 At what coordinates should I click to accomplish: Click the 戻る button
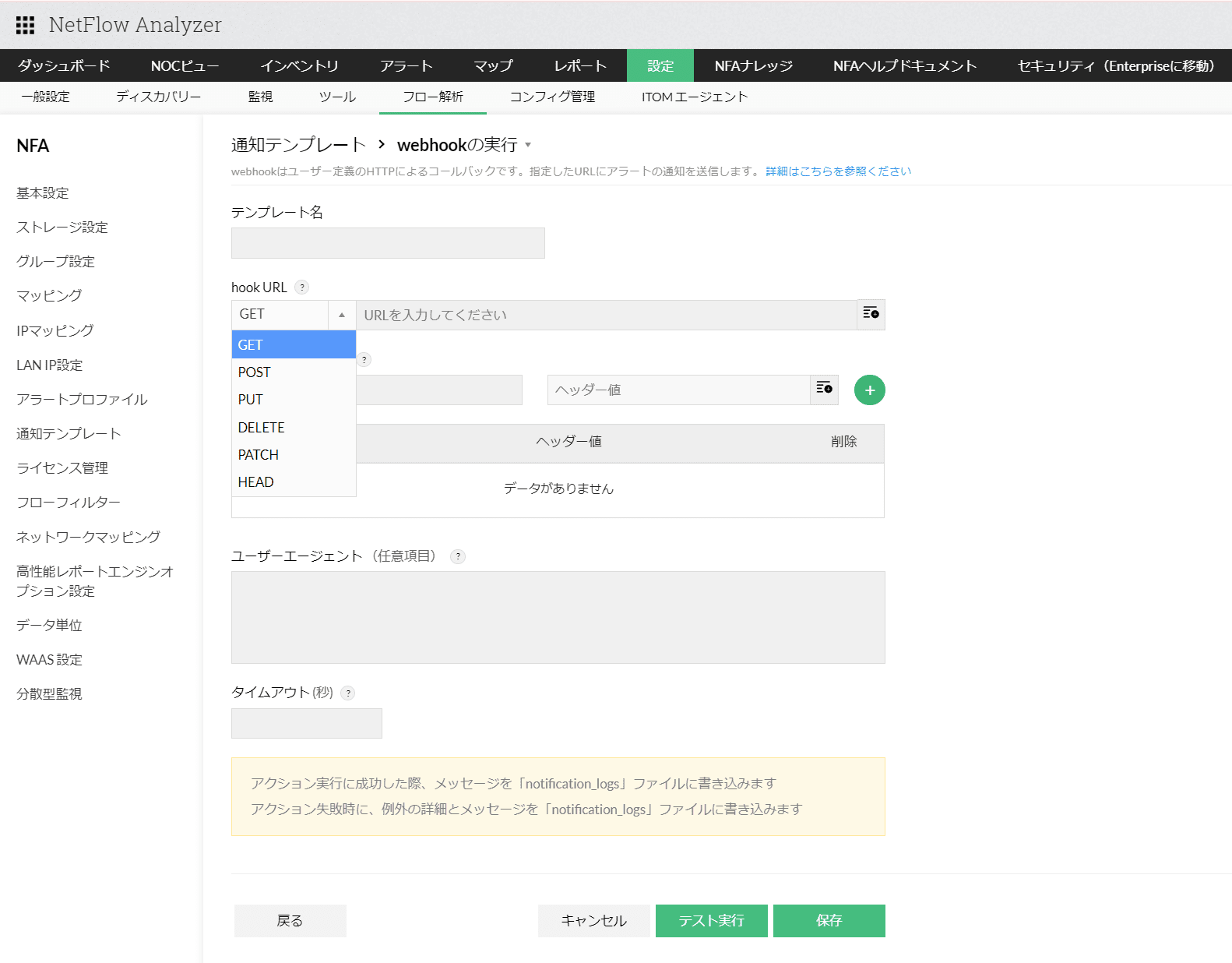pyautogui.click(x=290, y=921)
